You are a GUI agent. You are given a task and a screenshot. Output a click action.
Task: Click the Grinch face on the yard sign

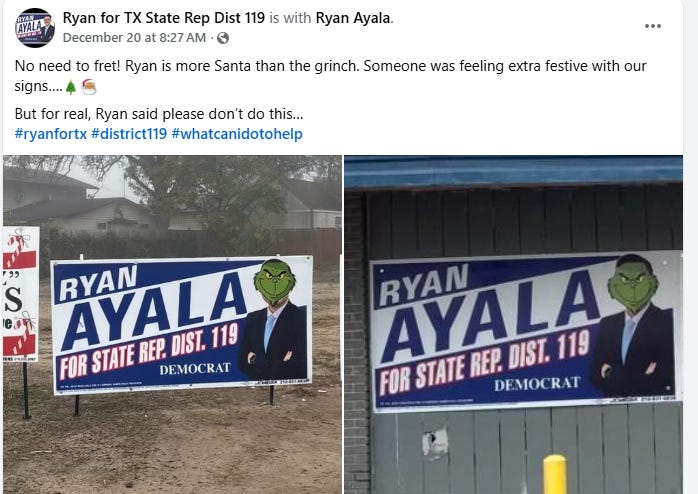274,282
